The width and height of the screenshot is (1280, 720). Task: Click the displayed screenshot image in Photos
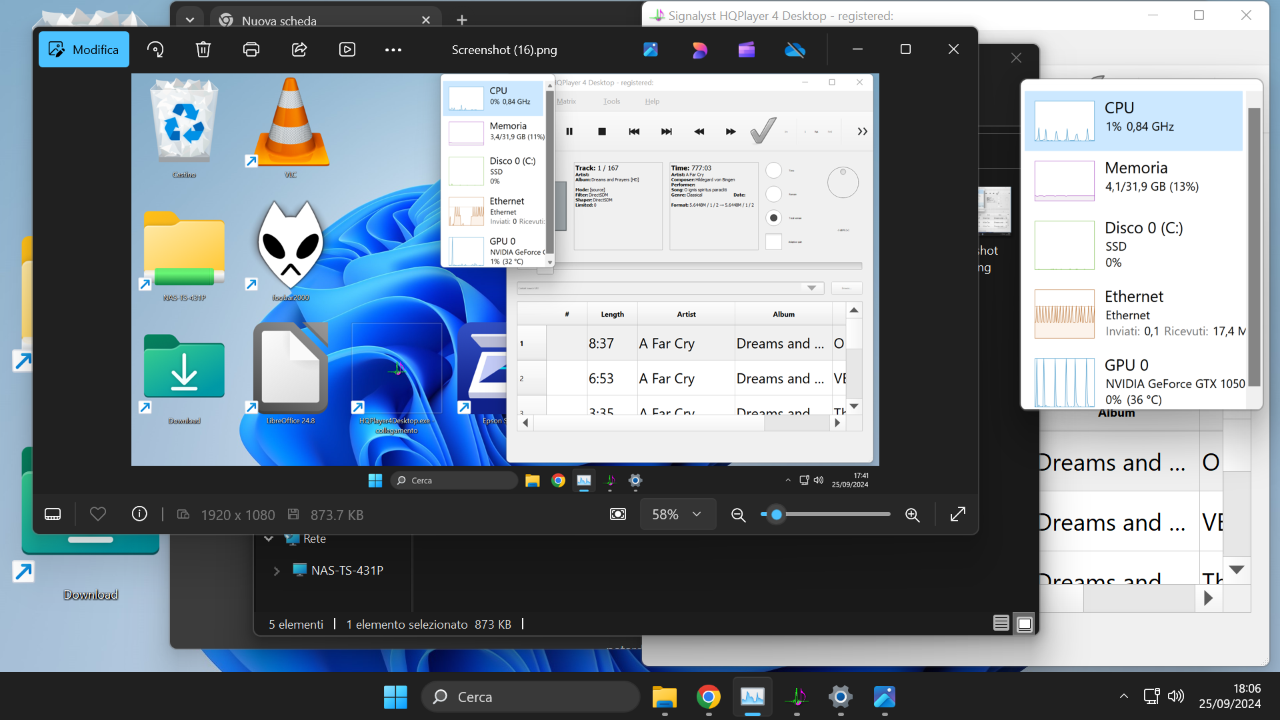(504, 283)
